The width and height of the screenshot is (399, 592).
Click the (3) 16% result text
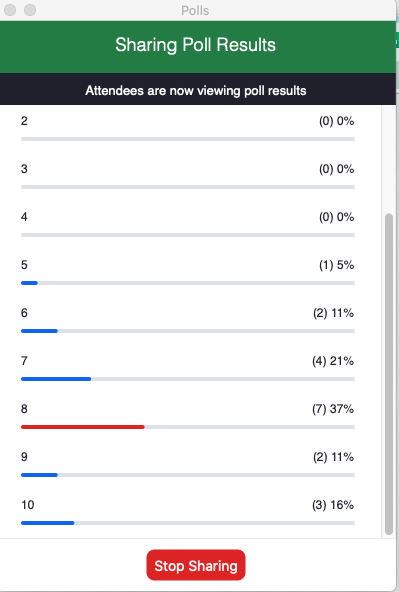pyautogui.click(x=333, y=505)
